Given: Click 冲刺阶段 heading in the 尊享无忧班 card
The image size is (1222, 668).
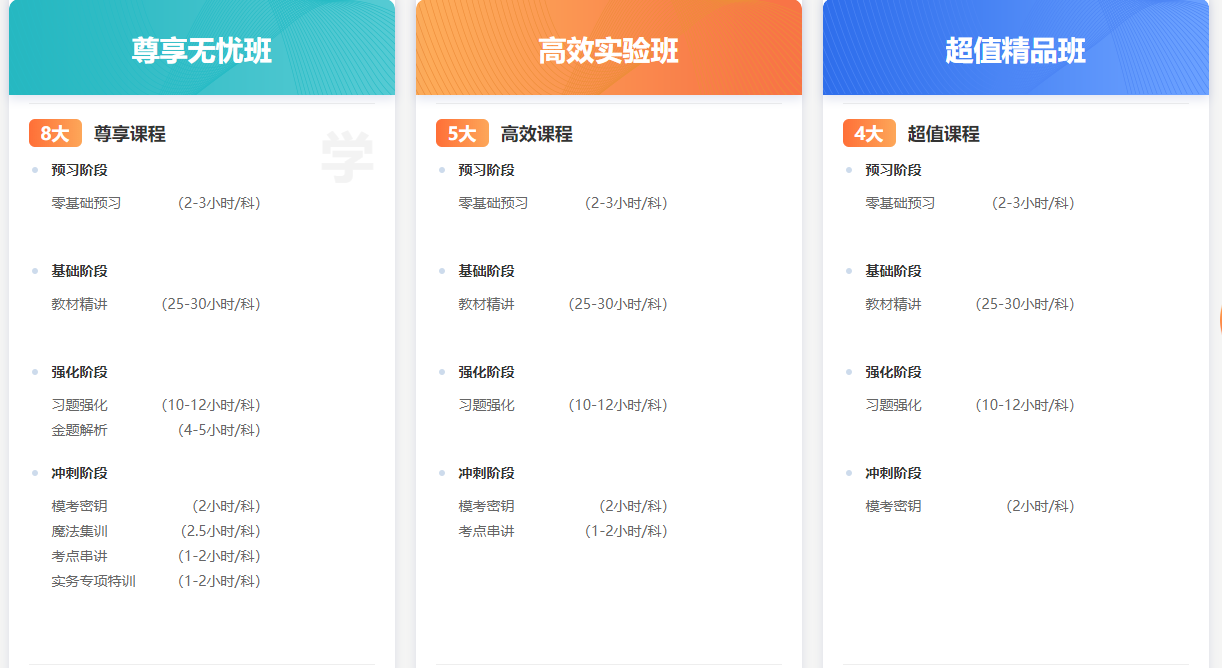Looking at the screenshot, I should pyautogui.click(x=80, y=473).
